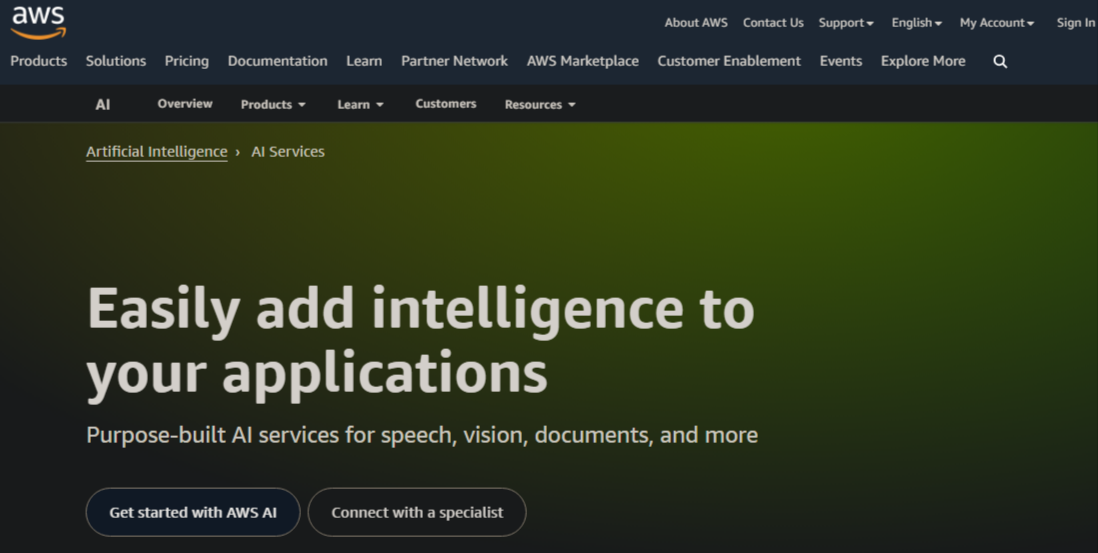Expand the English language dropdown

click(x=917, y=22)
